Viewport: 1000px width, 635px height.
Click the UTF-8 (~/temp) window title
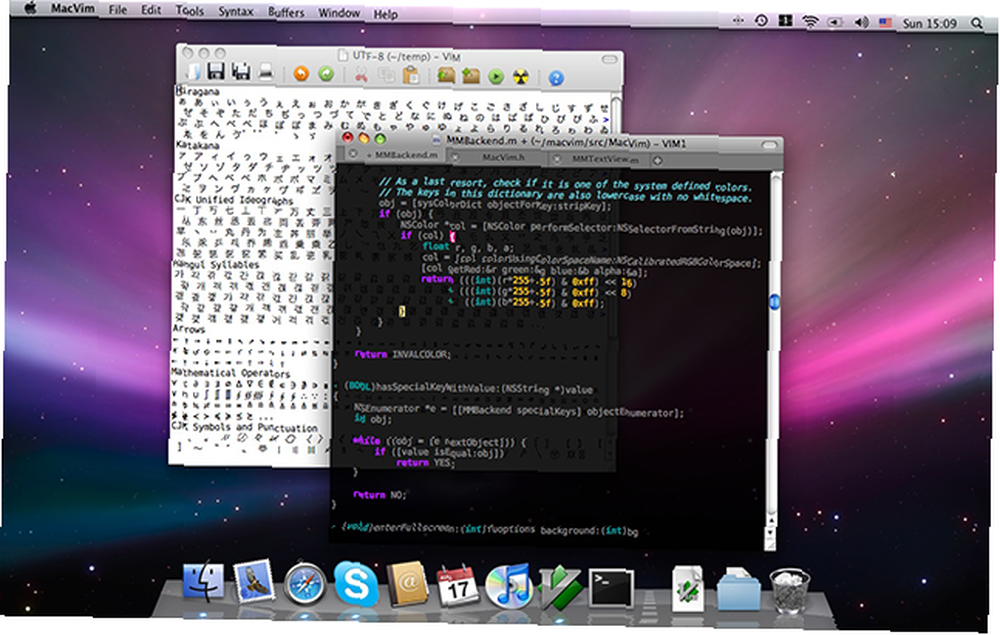[x=406, y=56]
